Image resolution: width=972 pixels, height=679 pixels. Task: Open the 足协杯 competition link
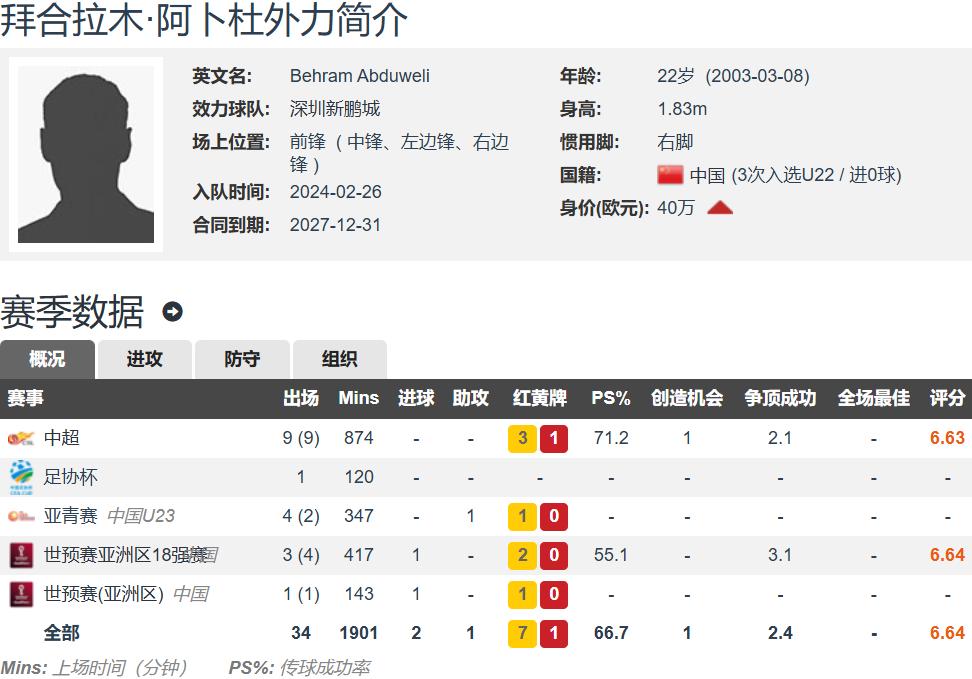71,477
